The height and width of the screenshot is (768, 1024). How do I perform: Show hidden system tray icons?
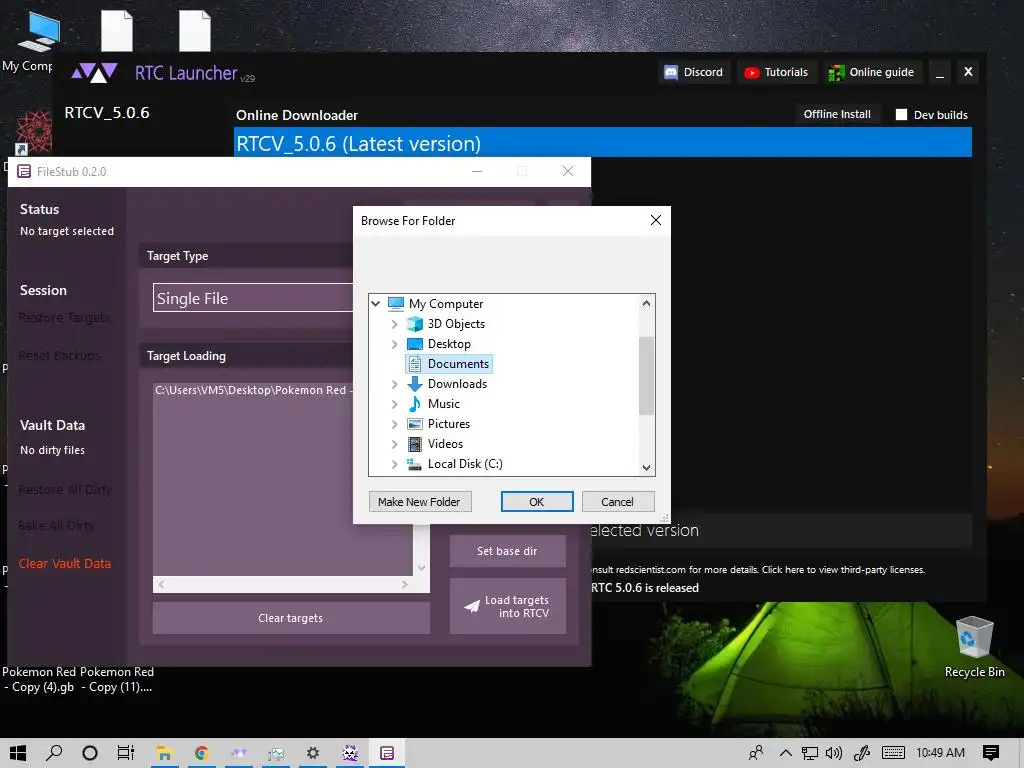click(x=786, y=753)
